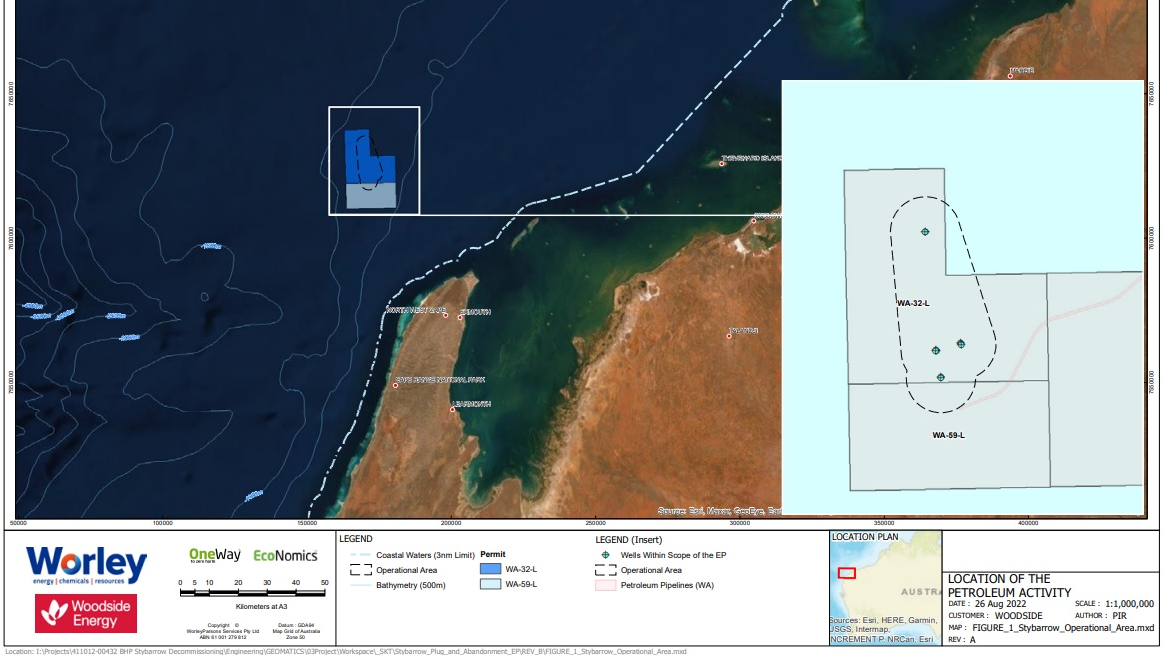1164x655 pixels.
Task: Select the Coastal Waters 3nm Limit legend symbol
Action: (361, 554)
